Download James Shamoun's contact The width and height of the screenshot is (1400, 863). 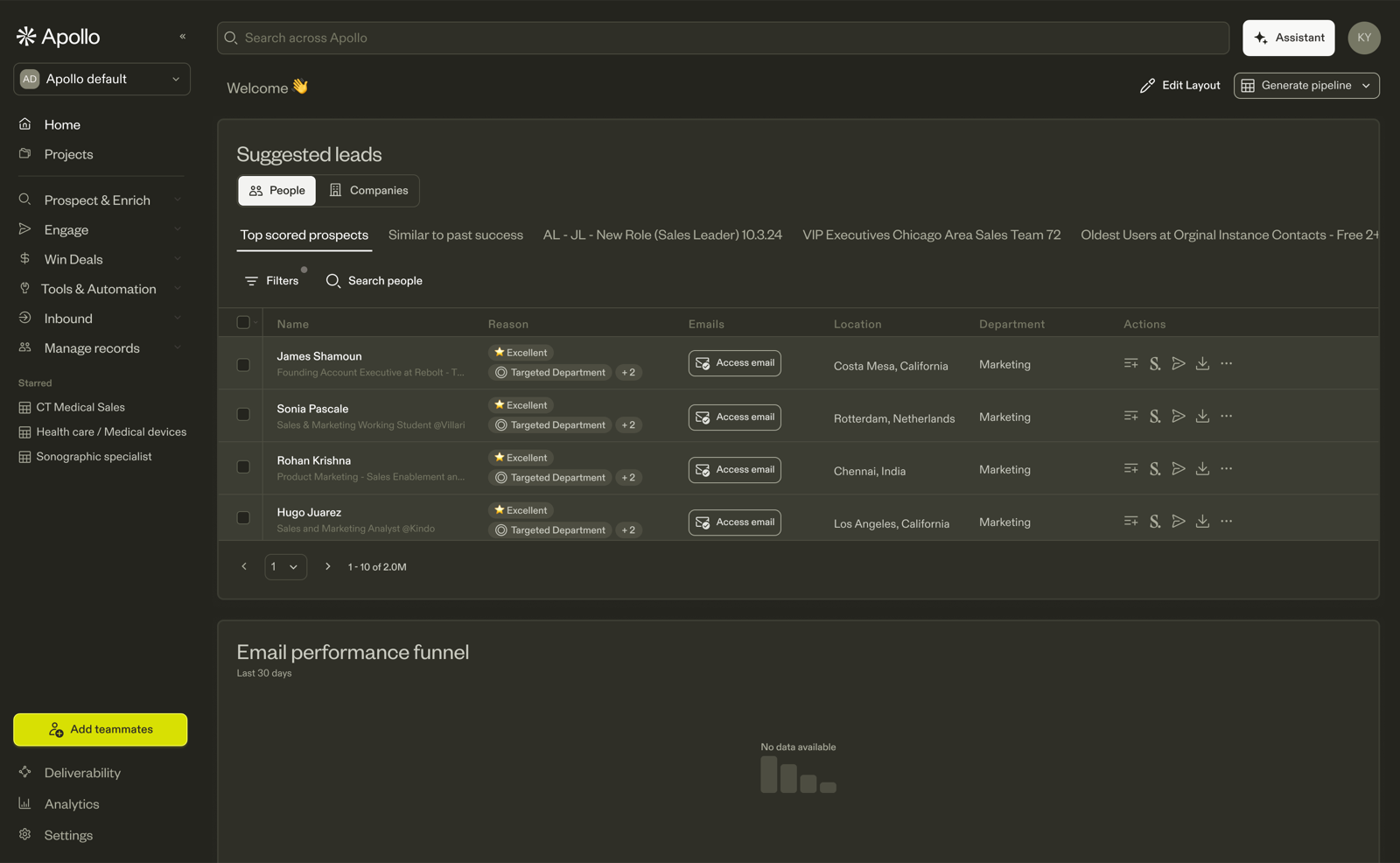[1202, 363]
